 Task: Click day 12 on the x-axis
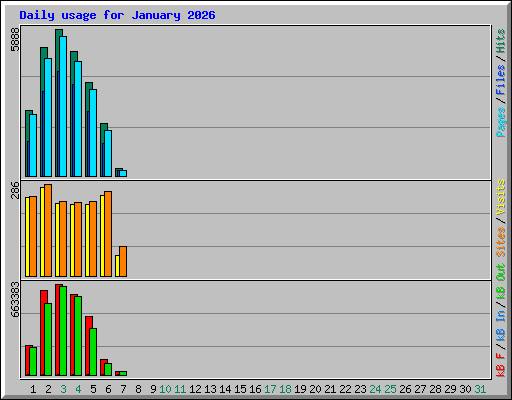195,389
